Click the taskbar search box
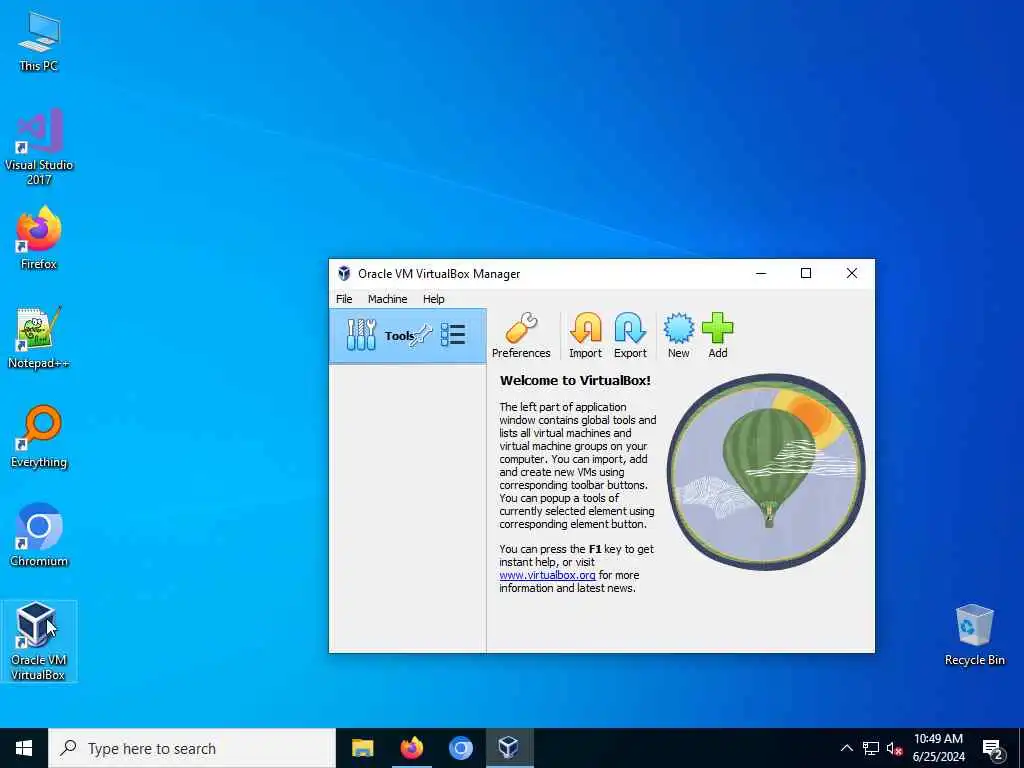Screen dimensions: 1024x768 coord(192,748)
